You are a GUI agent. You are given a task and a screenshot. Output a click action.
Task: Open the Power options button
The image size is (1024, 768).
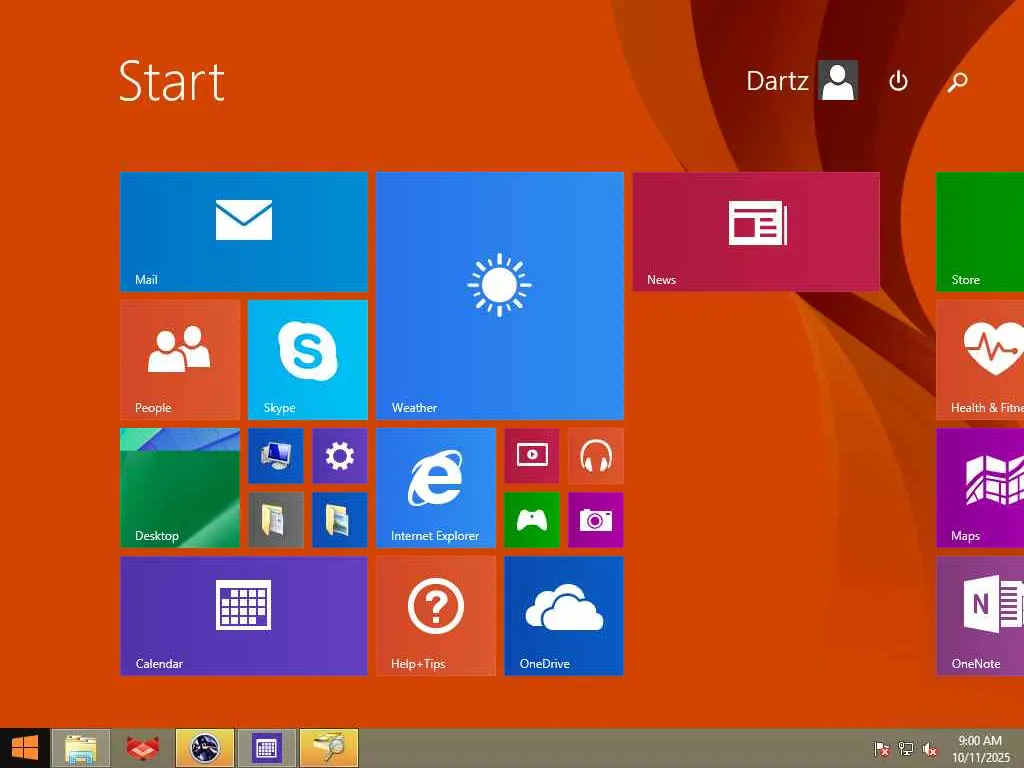[899, 81]
